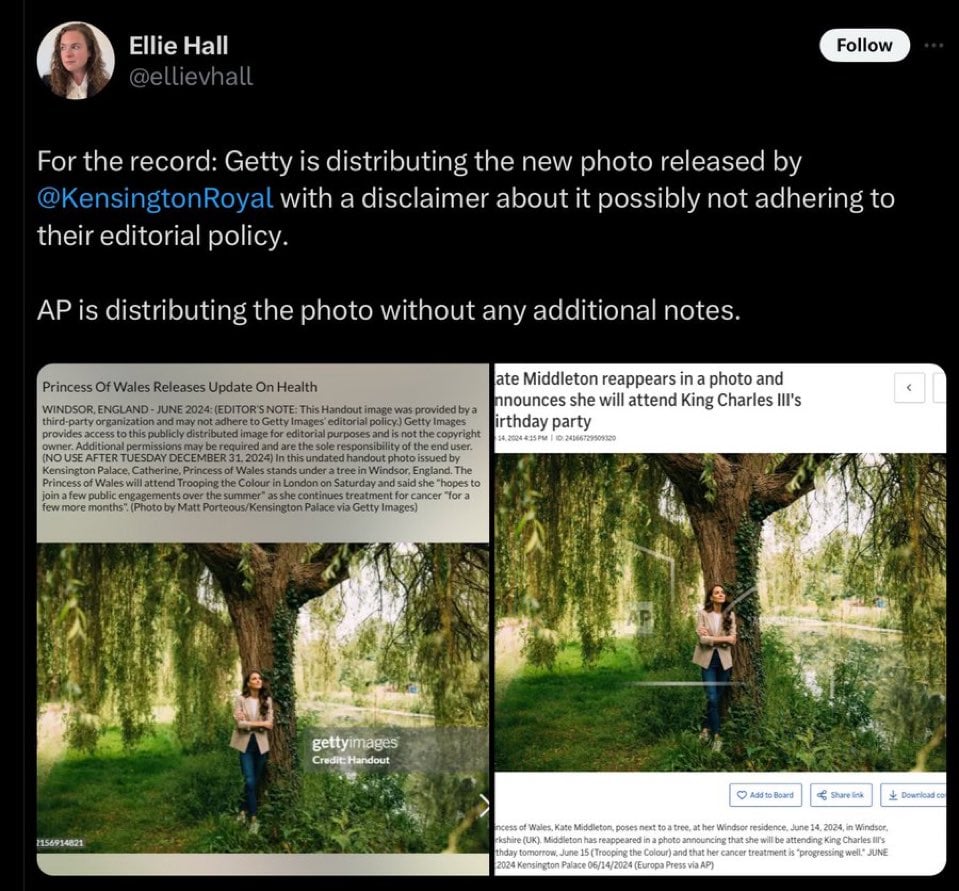
Task: Click the next arrow on the Getty photo
Action: (x=484, y=805)
